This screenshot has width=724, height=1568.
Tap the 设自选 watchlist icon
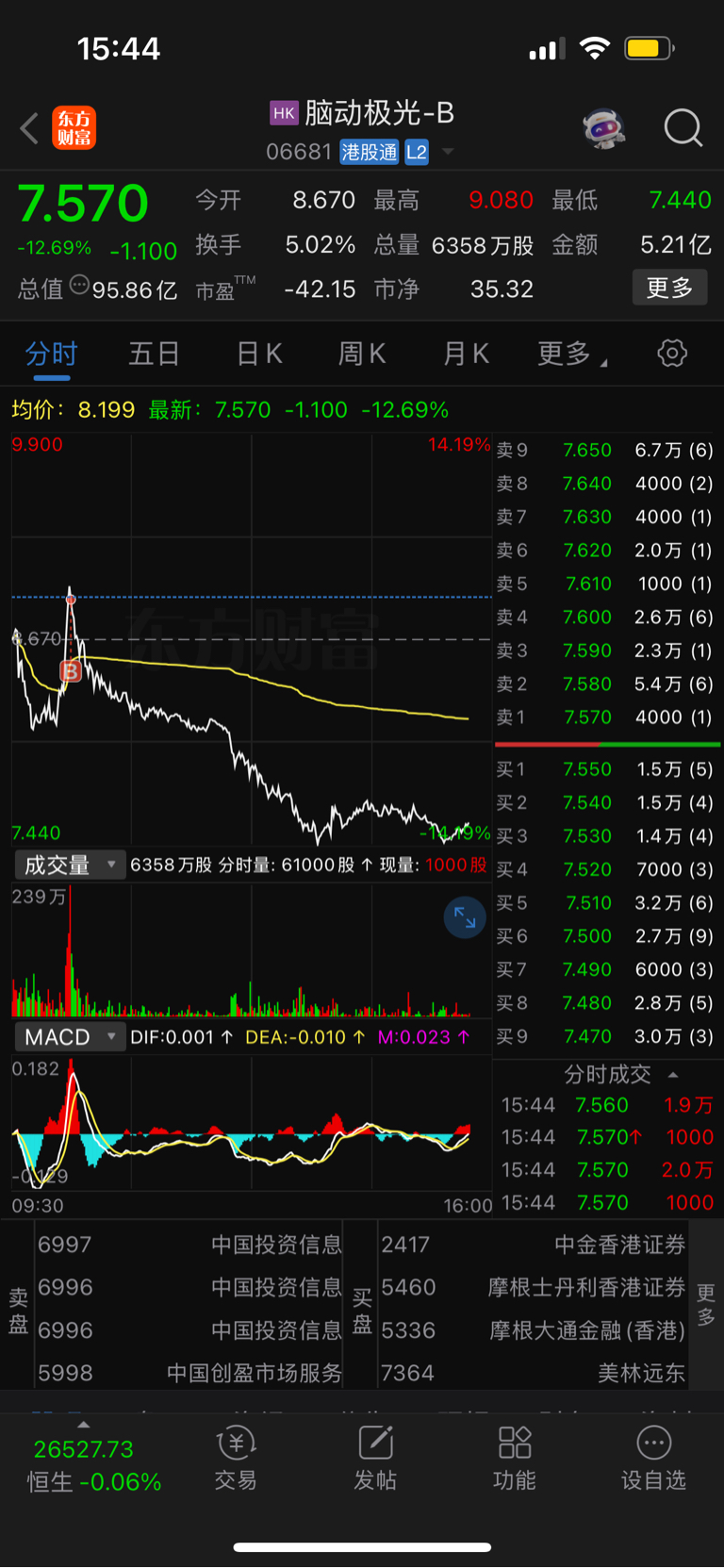[653, 1459]
